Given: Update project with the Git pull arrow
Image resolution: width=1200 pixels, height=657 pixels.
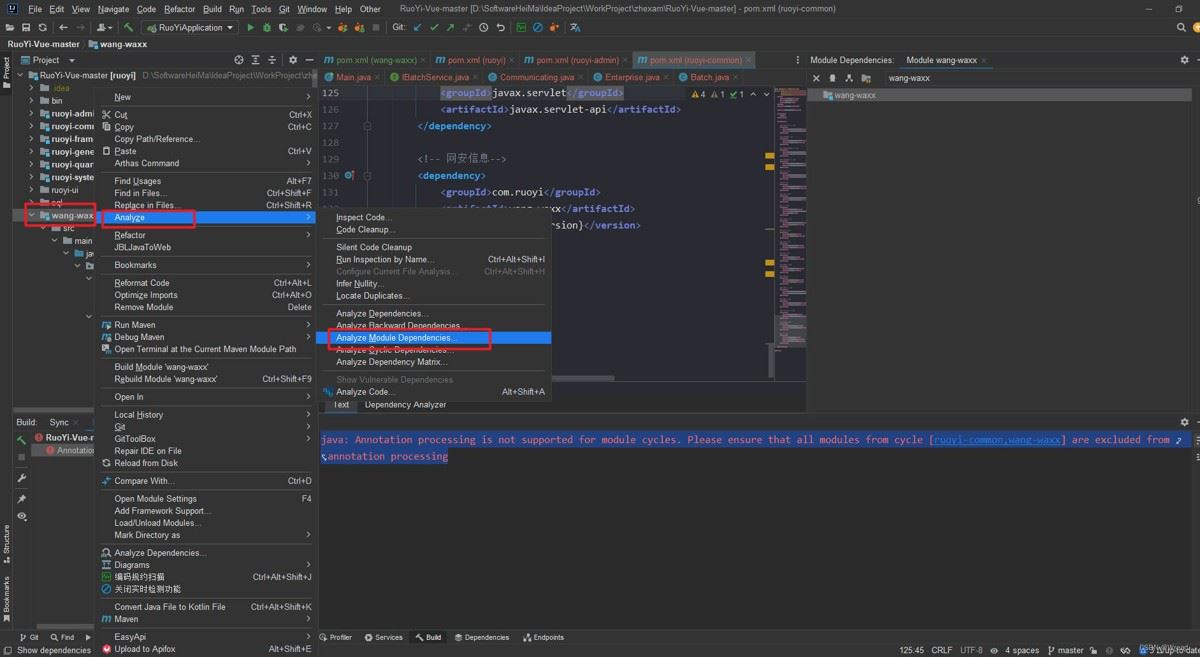Looking at the screenshot, I should 417,28.
